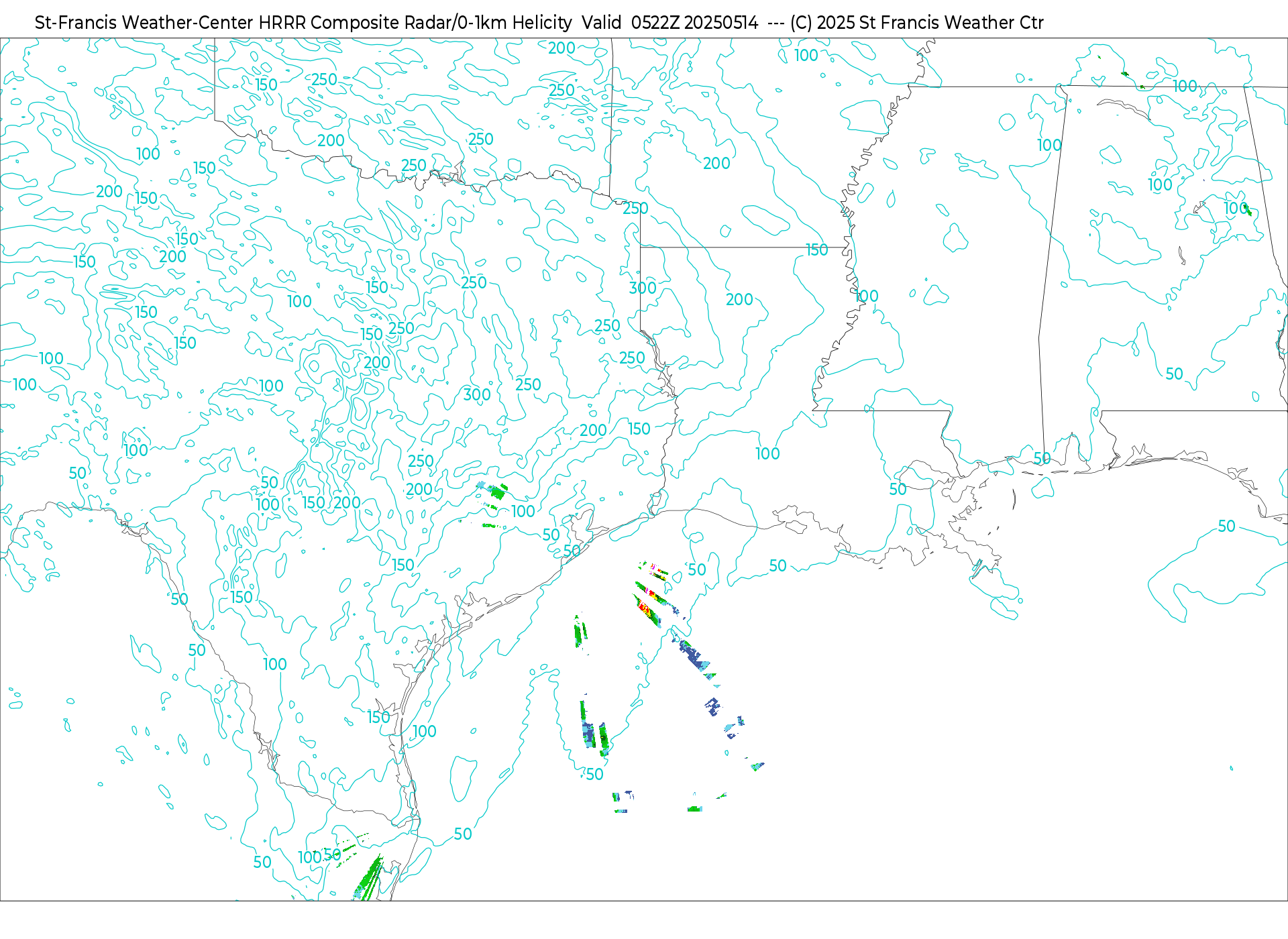Click "HRRR Composite Radar/0-1km Helicity" in the title

[415, 23]
